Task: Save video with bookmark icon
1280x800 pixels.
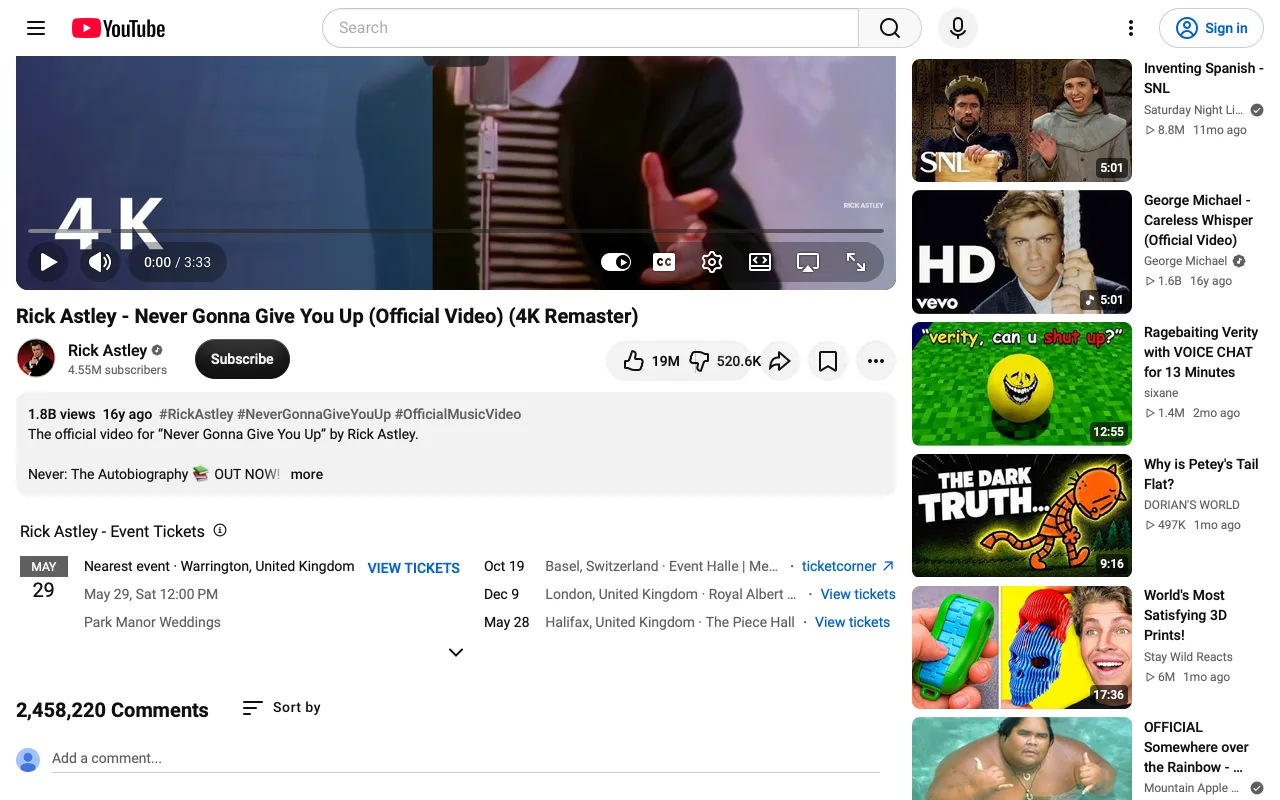Action: click(828, 361)
